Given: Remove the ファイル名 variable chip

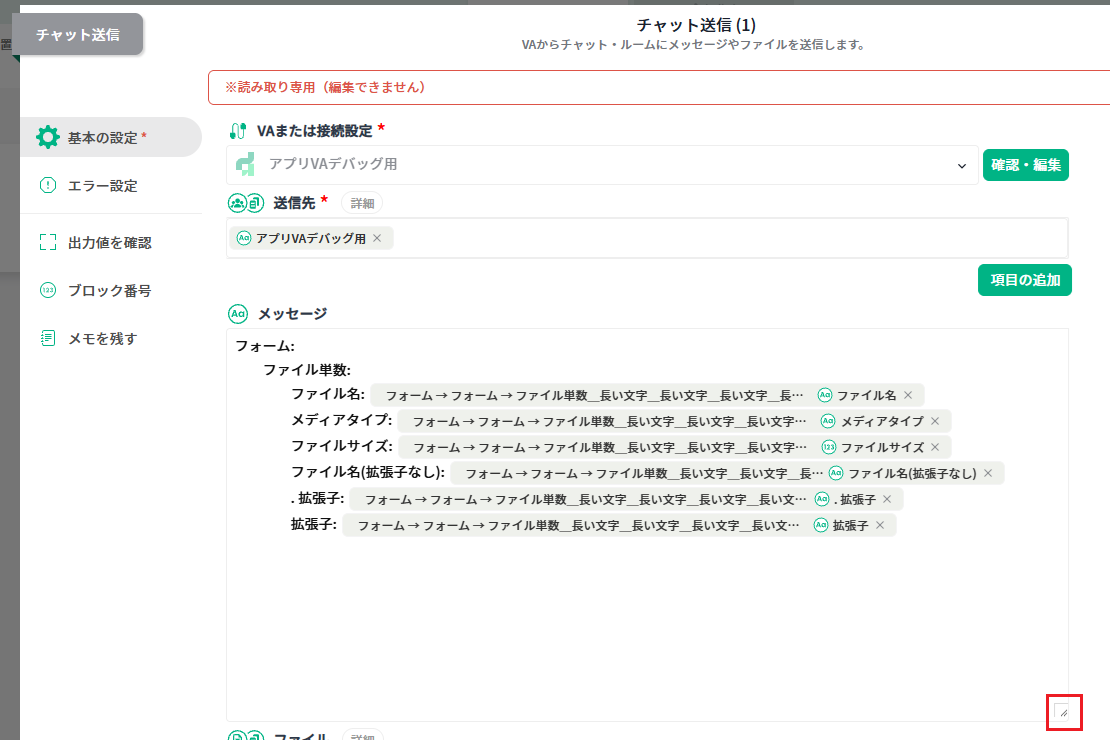Looking at the screenshot, I should [x=908, y=395].
